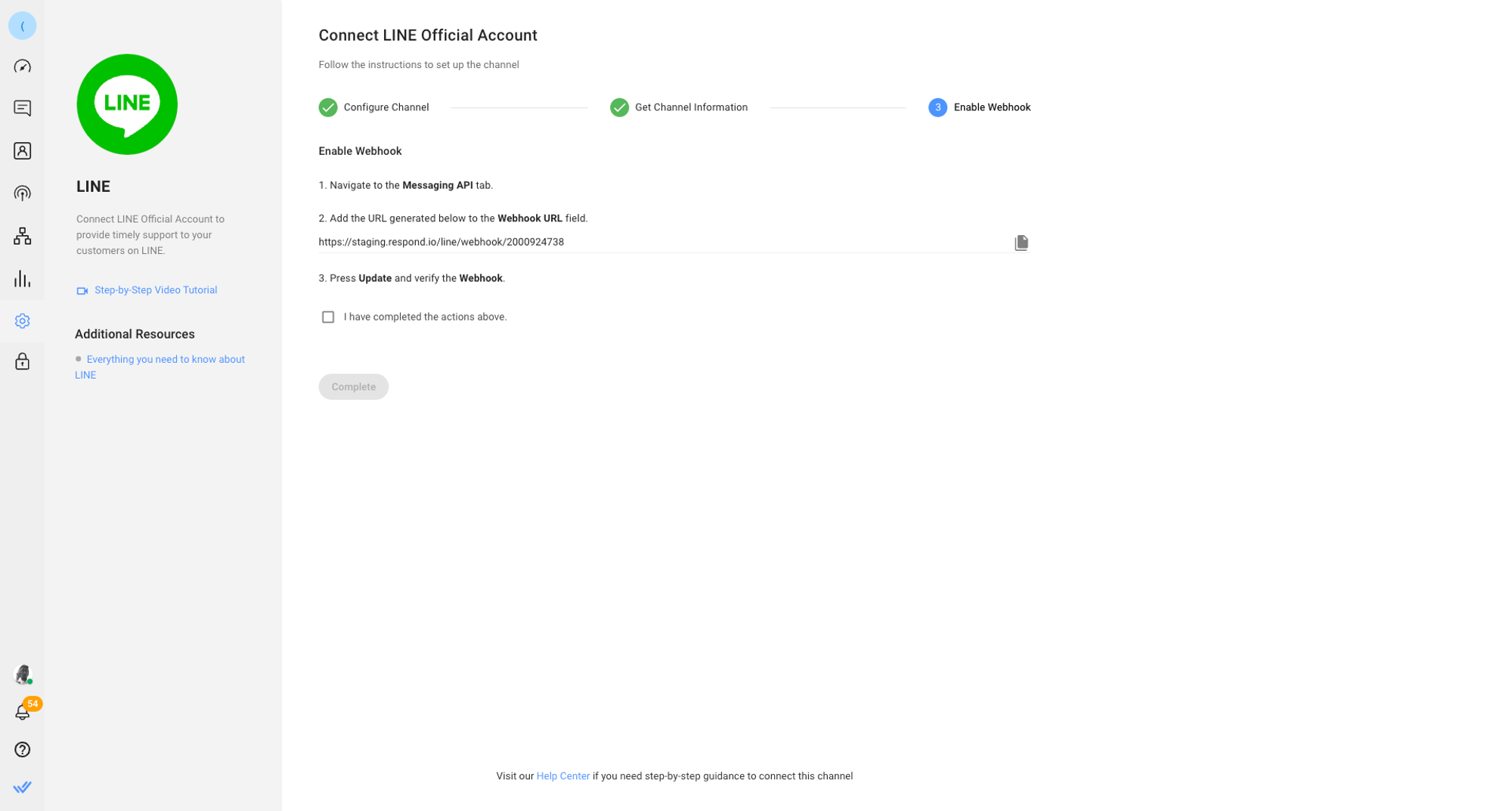The image size is (1512, 811).
Task: Check "I have completed the actions above"
Action: coord(328,317)
